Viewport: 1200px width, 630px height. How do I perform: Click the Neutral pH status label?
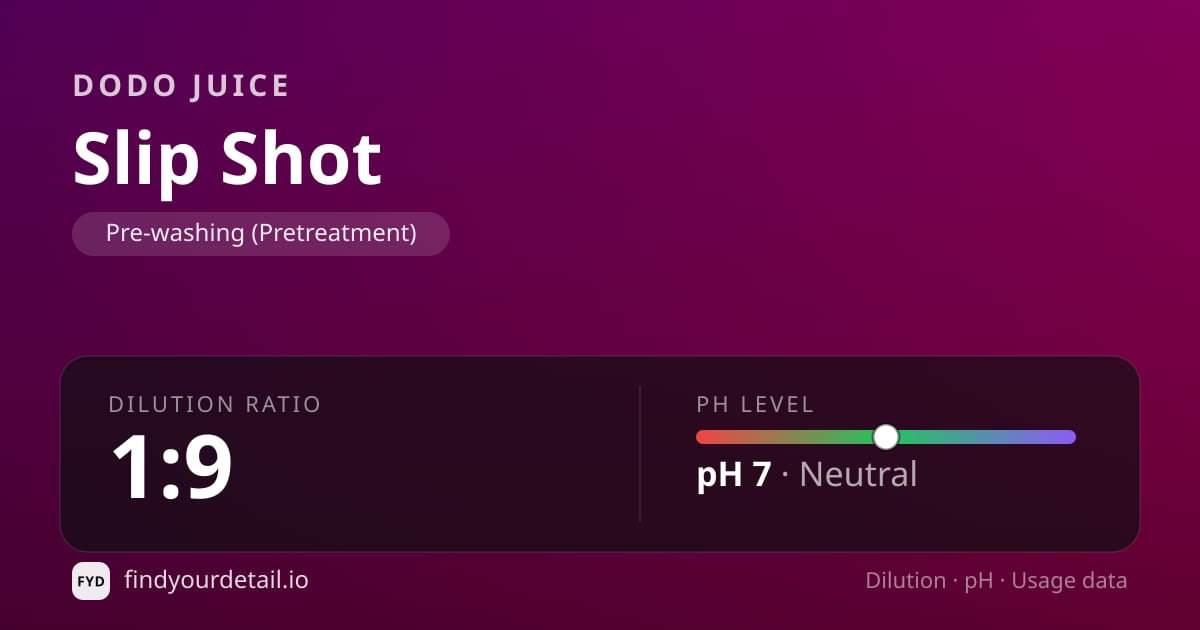858,474
